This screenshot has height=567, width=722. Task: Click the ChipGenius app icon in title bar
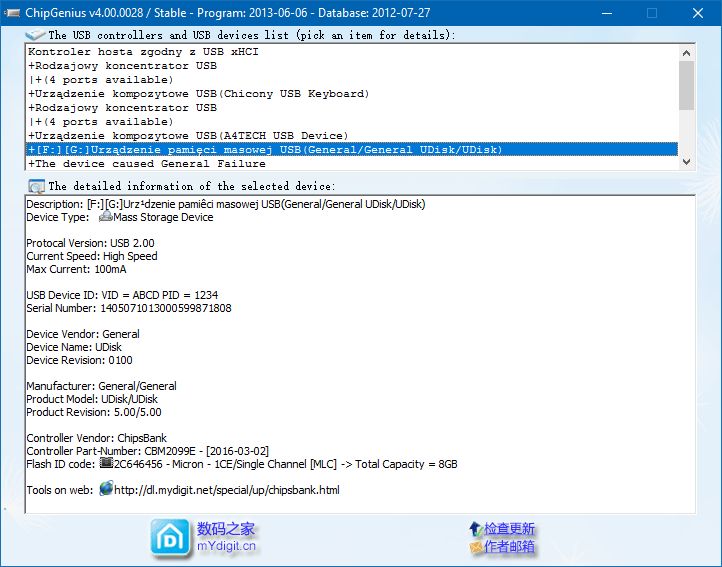click(x=12, y=13)
